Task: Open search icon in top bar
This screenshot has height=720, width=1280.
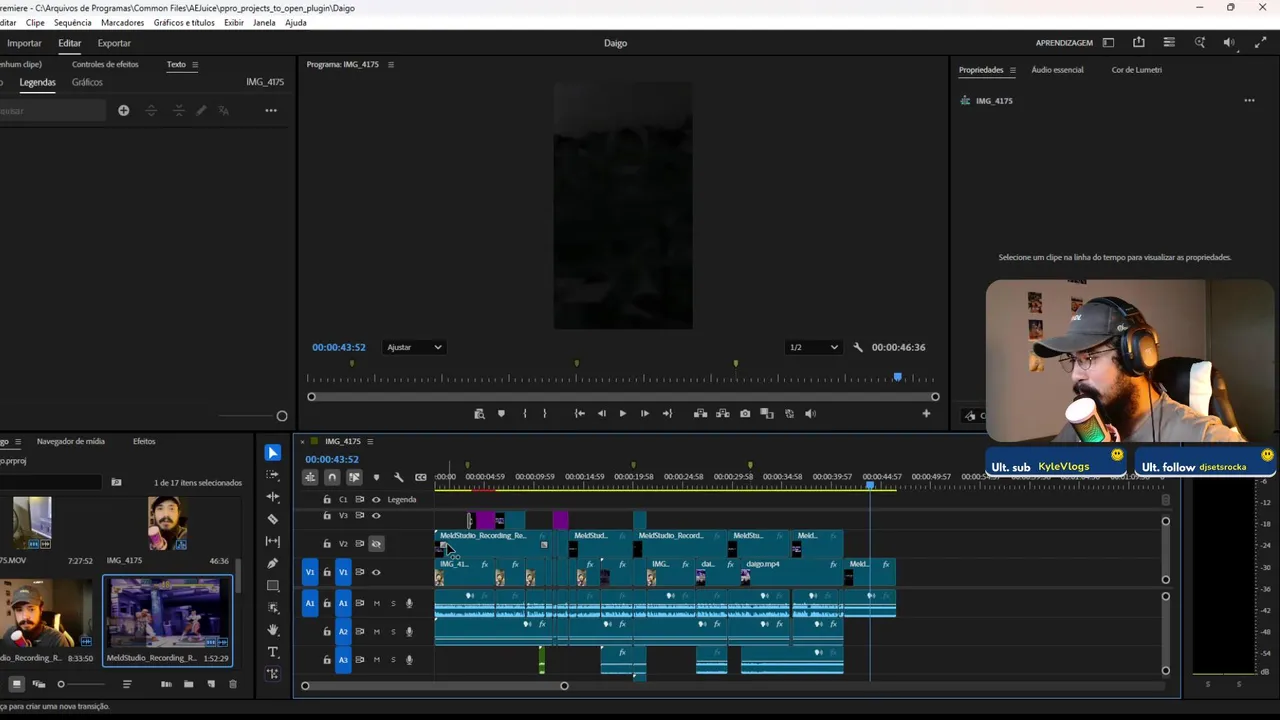Action: click(1199, 43)
